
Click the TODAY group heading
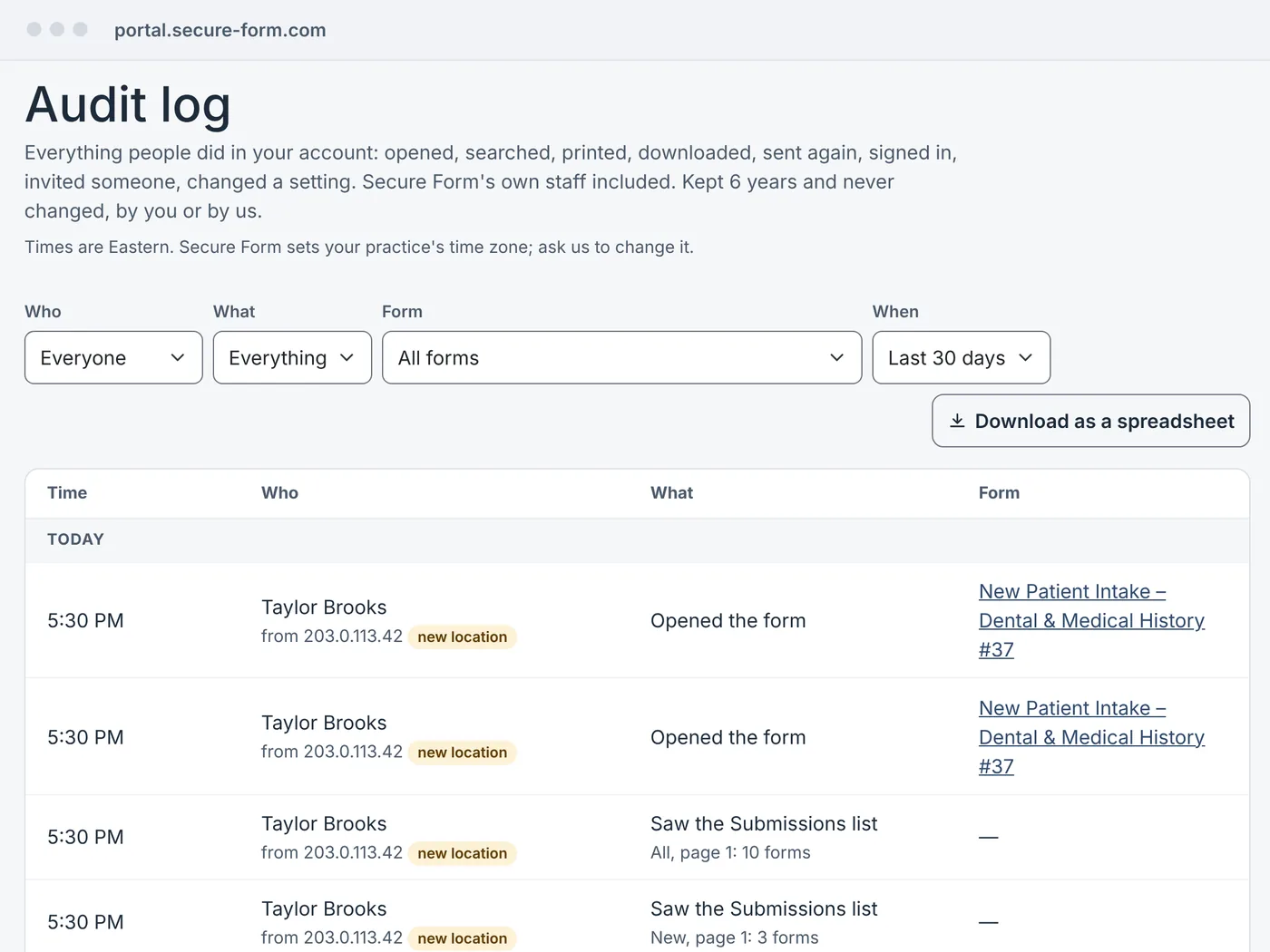coord(75,539)
